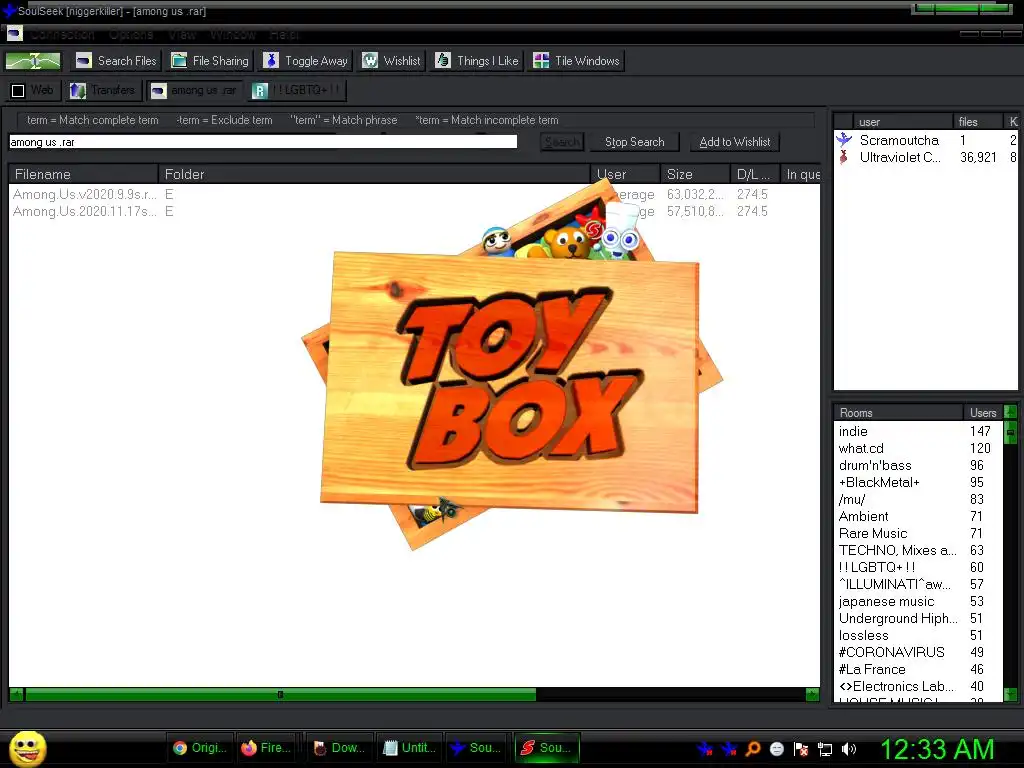Click the Stop Search button
Viewport: 1024px width, 768px height.
pos(634,142)
